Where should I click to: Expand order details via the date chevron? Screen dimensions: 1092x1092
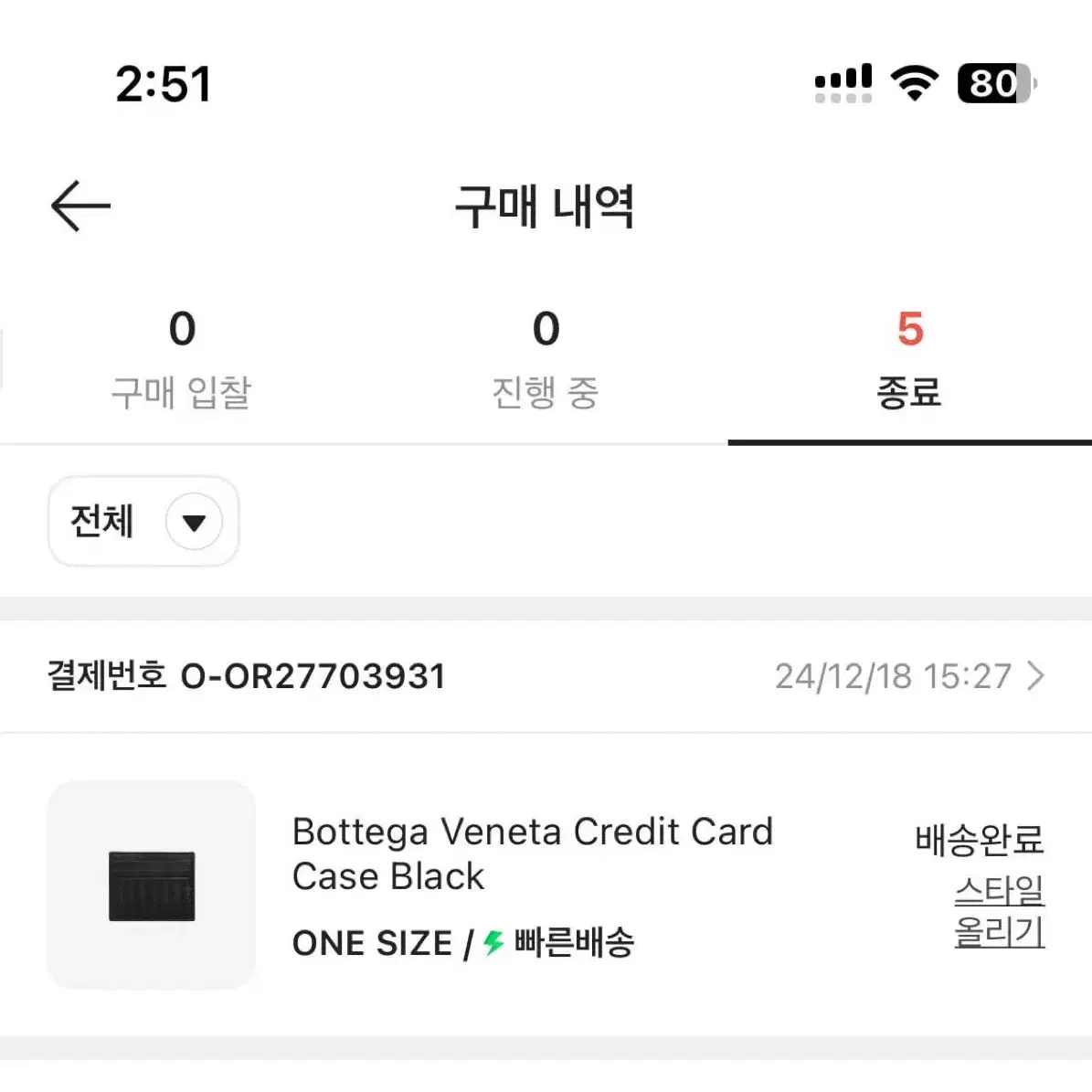[1035, 676]
